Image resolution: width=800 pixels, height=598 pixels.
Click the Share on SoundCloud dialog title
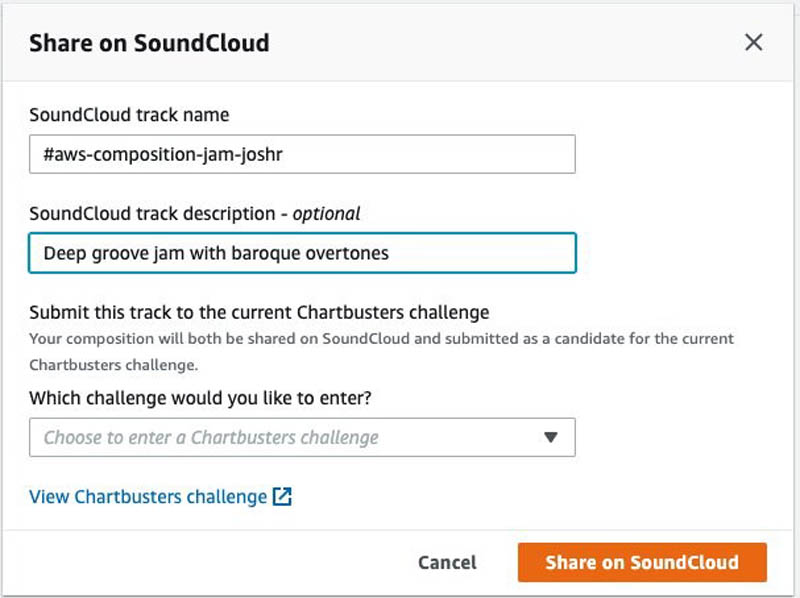149,43
